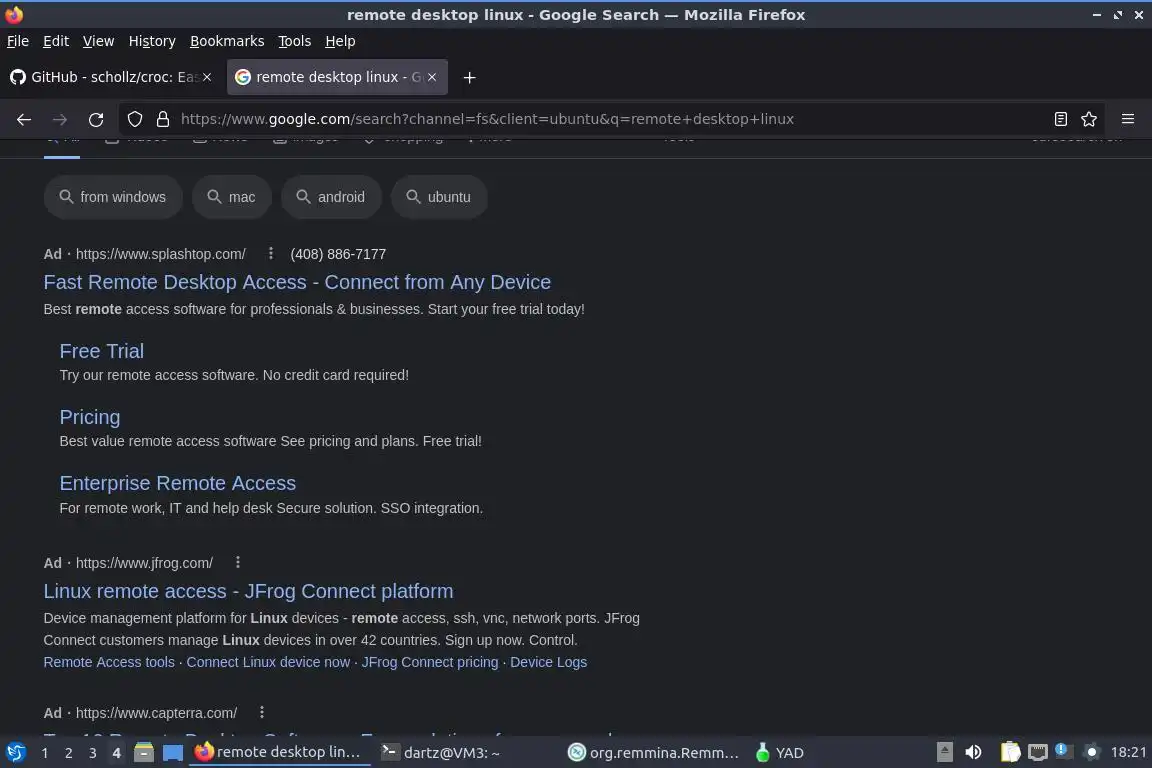This screenshot has width=1152, height=768.
Task: Switch to workspace 1 in taskbar
Action: 45,753
